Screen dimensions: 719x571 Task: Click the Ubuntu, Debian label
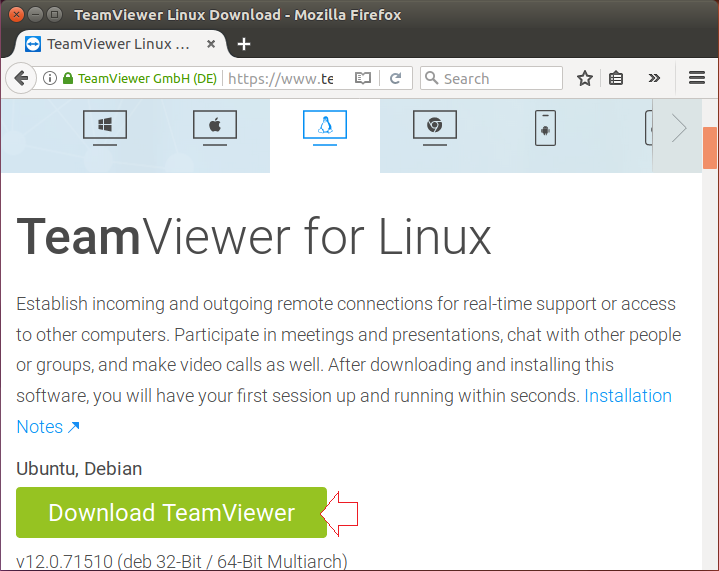(x=79, y=469)
